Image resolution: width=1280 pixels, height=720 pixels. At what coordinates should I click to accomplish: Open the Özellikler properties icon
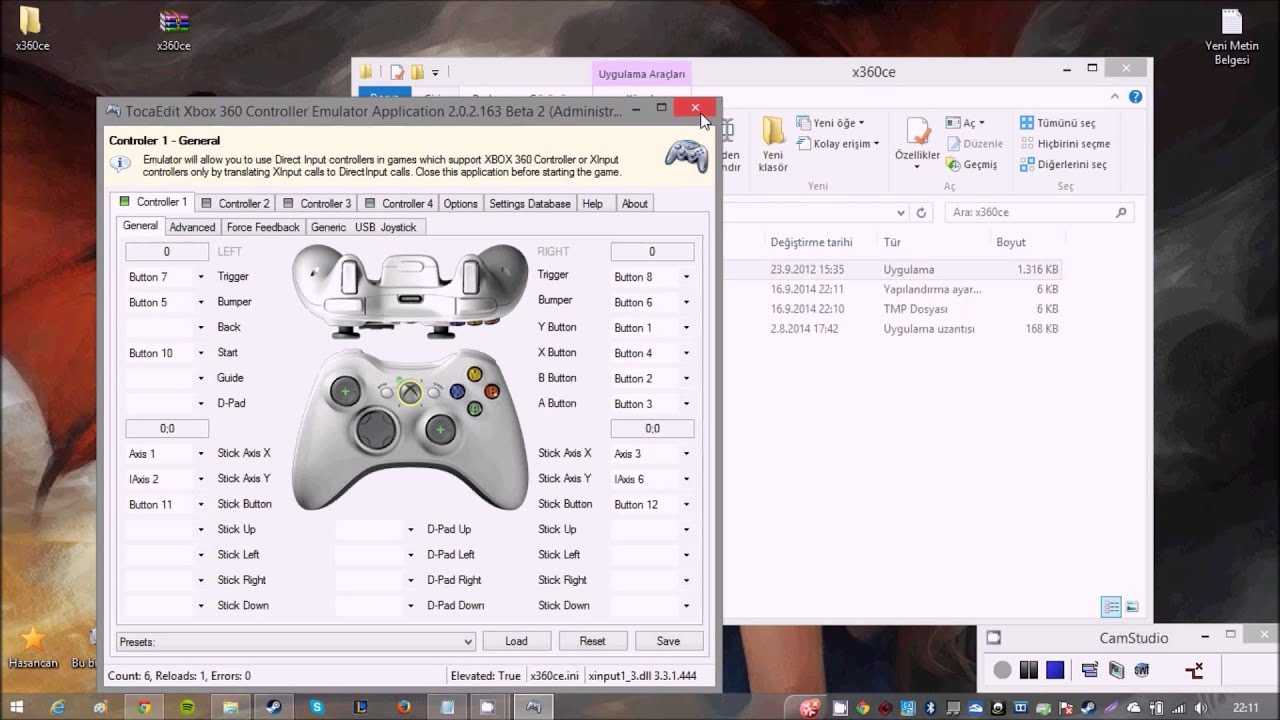(x=918, y=132)
